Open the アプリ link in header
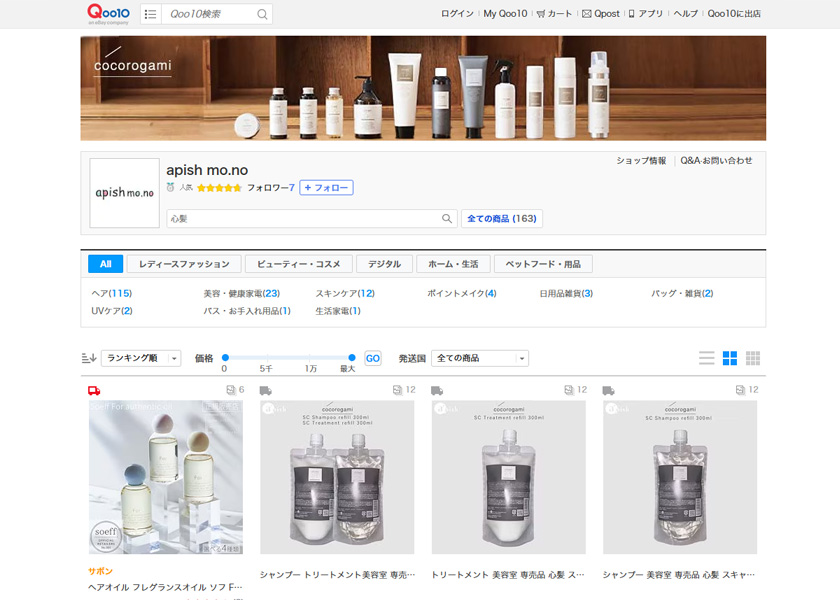The width and height of the screenshot is (840, 600). tap(646, 14)
